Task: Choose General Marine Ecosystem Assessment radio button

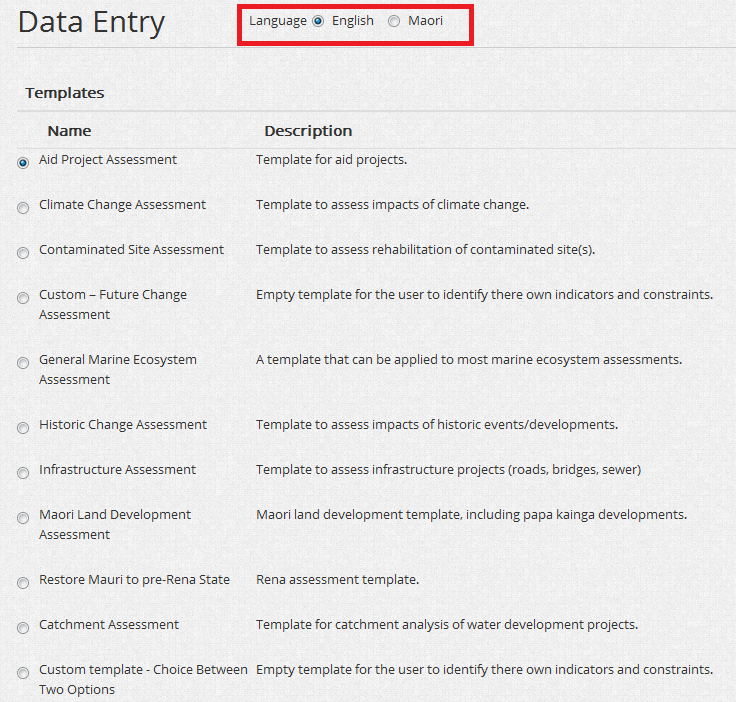Action: click(x=23, y=363)
